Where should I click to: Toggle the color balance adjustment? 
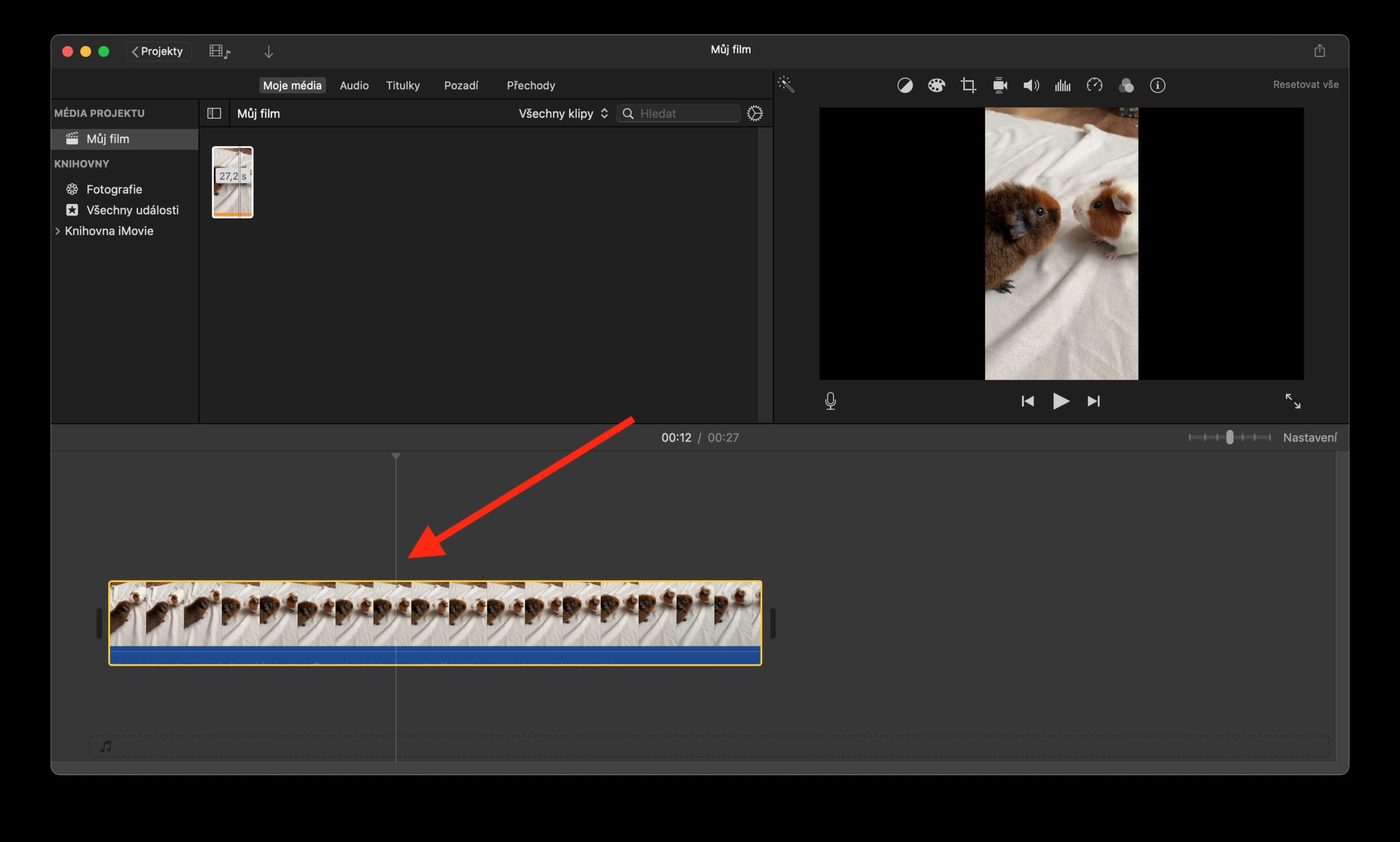click(x=905, y=85)
